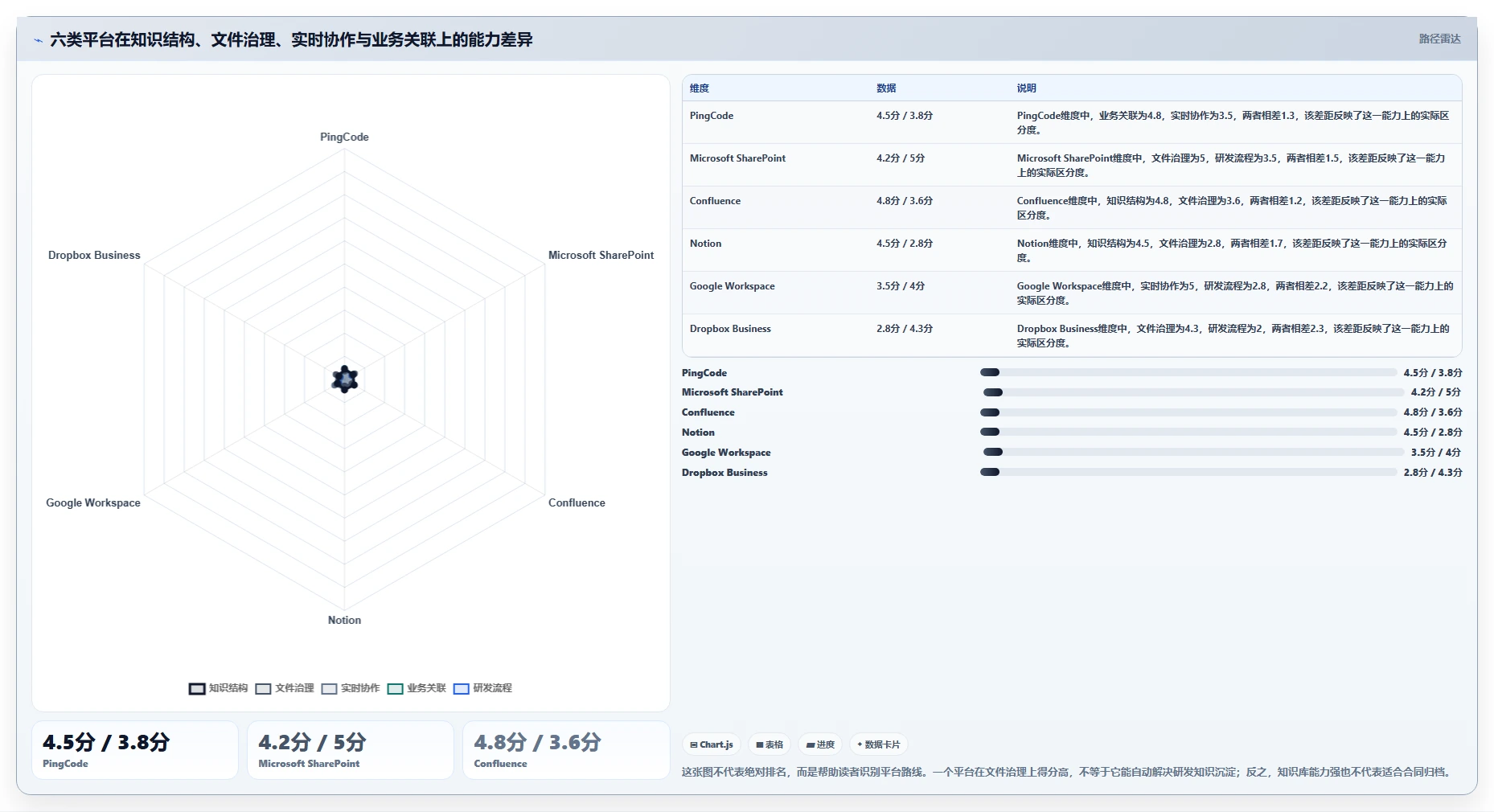Viewport: 1494px width, 812px height.
Task: Click the 数据 column header
Action: [x=886, y=88]
